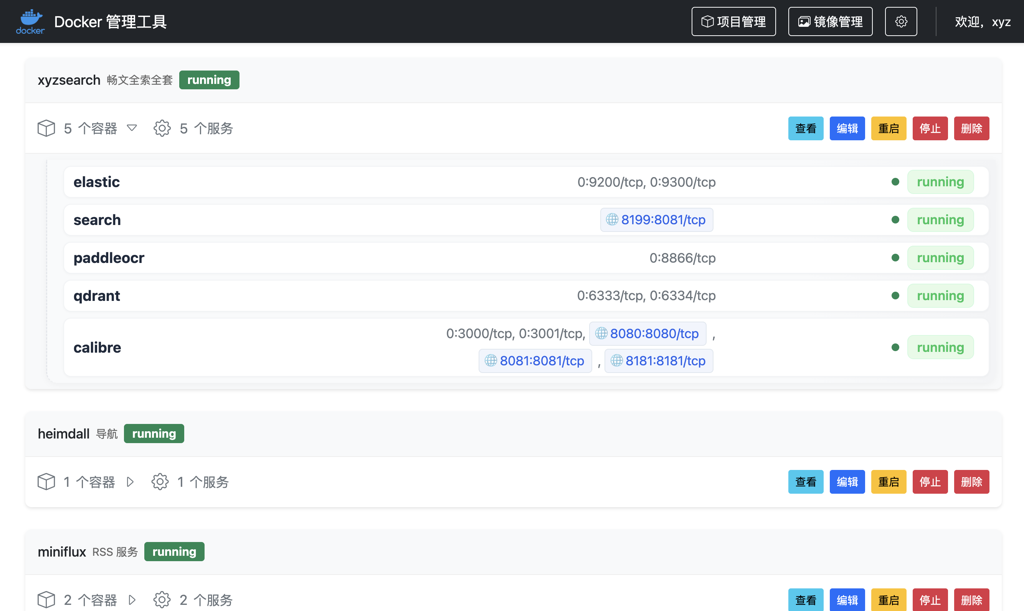Select the search container name
The width and height of the screenshot is (1024, 611).
pos(97,220)
